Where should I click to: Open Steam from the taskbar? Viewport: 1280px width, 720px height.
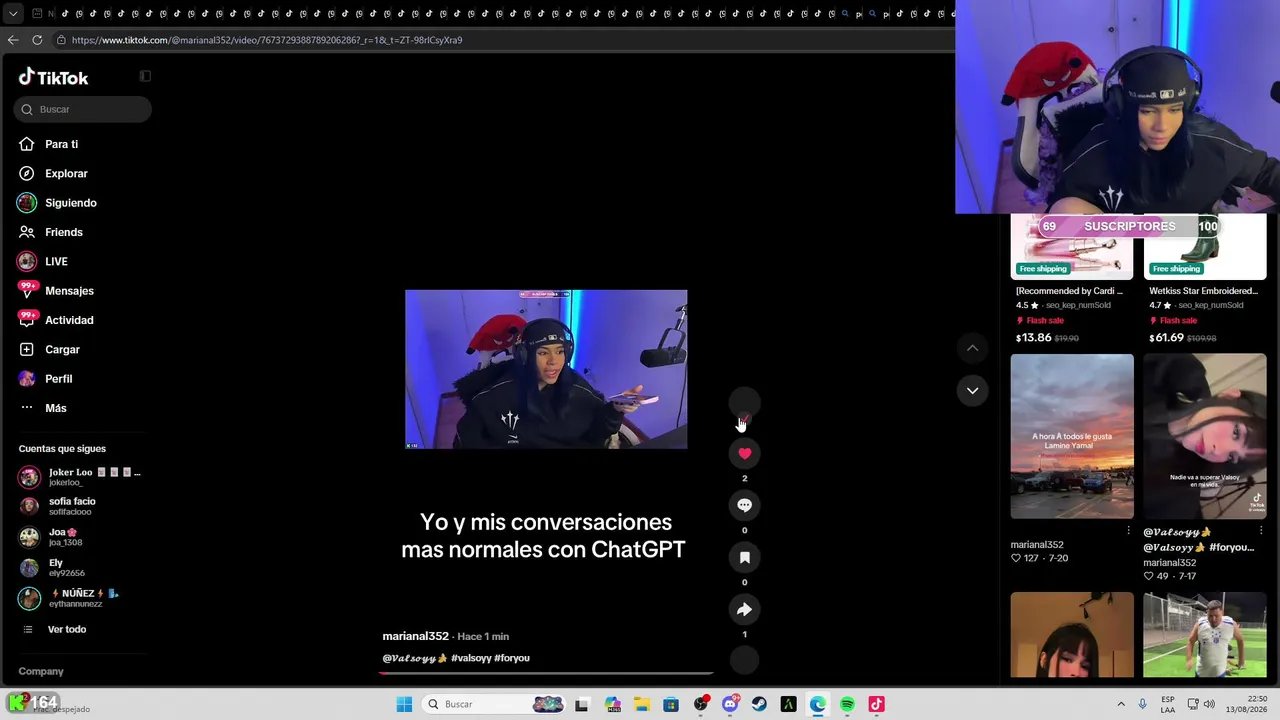coord(759,704)
